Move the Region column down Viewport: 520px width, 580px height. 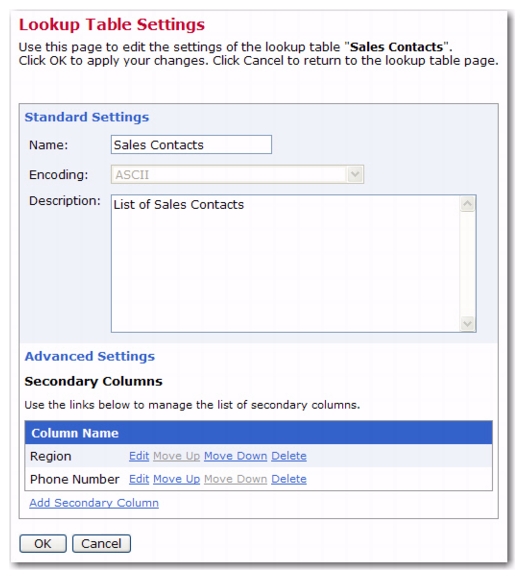pyautogui.click(x=236, y=456)
